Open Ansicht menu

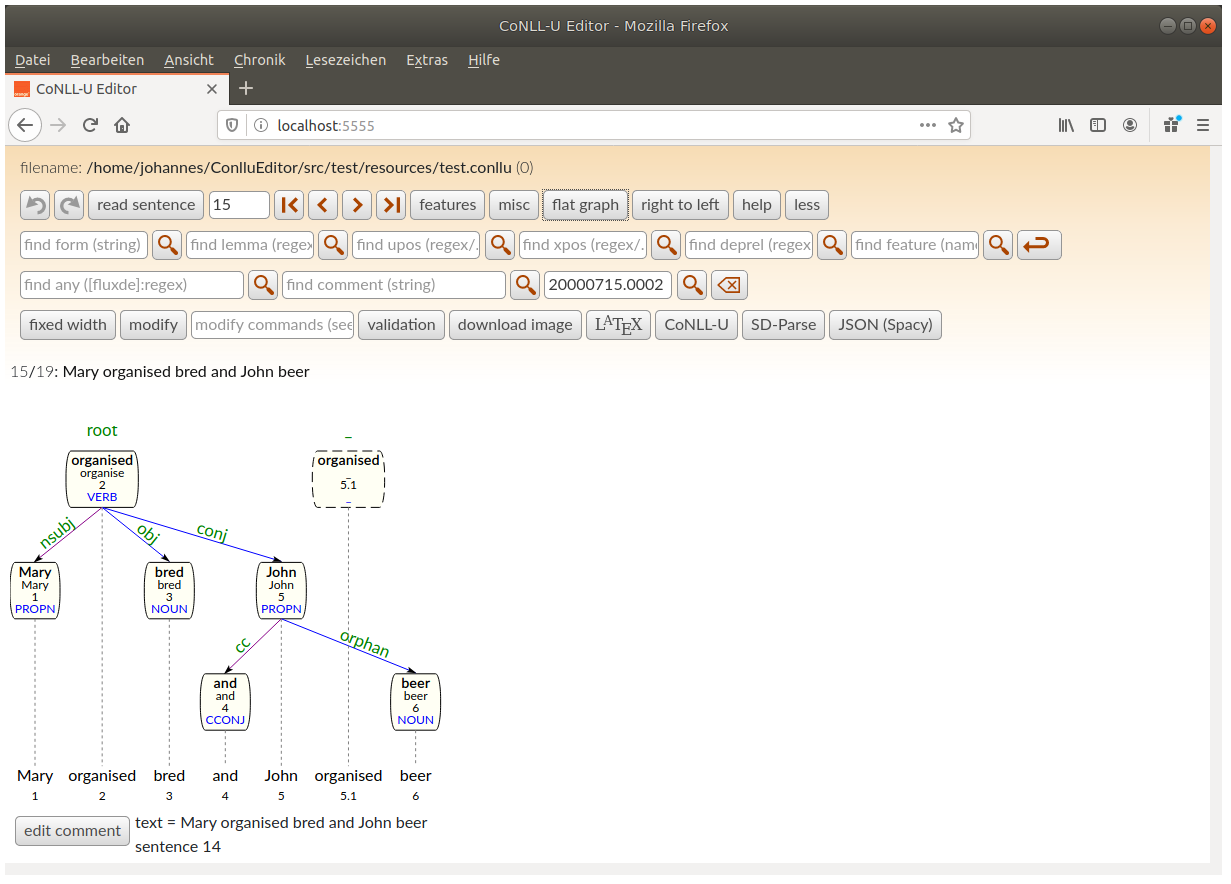[189, 60]
